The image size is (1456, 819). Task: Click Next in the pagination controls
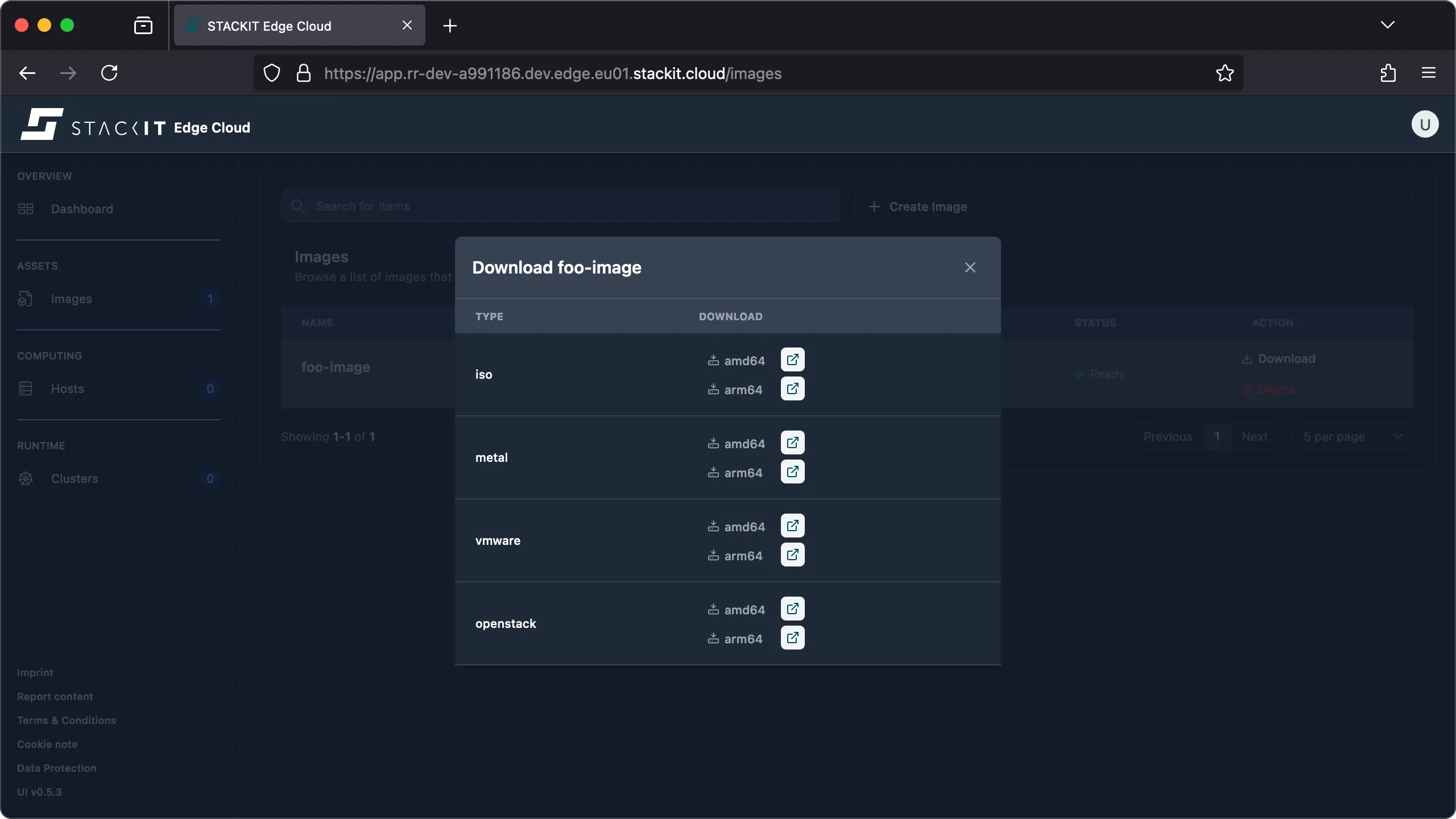1255,437
